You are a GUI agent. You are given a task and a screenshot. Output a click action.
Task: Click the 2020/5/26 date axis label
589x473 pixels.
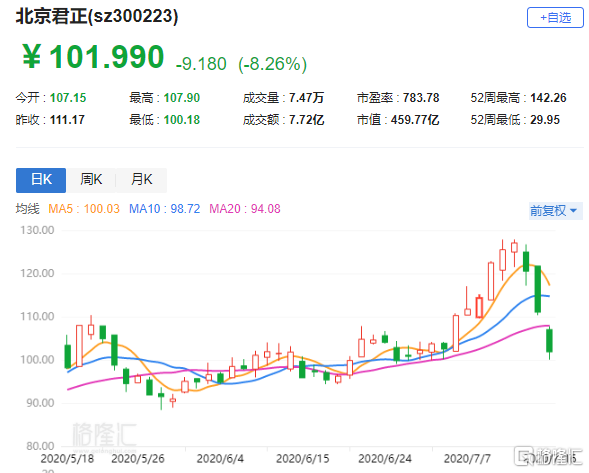pos(138,459)
